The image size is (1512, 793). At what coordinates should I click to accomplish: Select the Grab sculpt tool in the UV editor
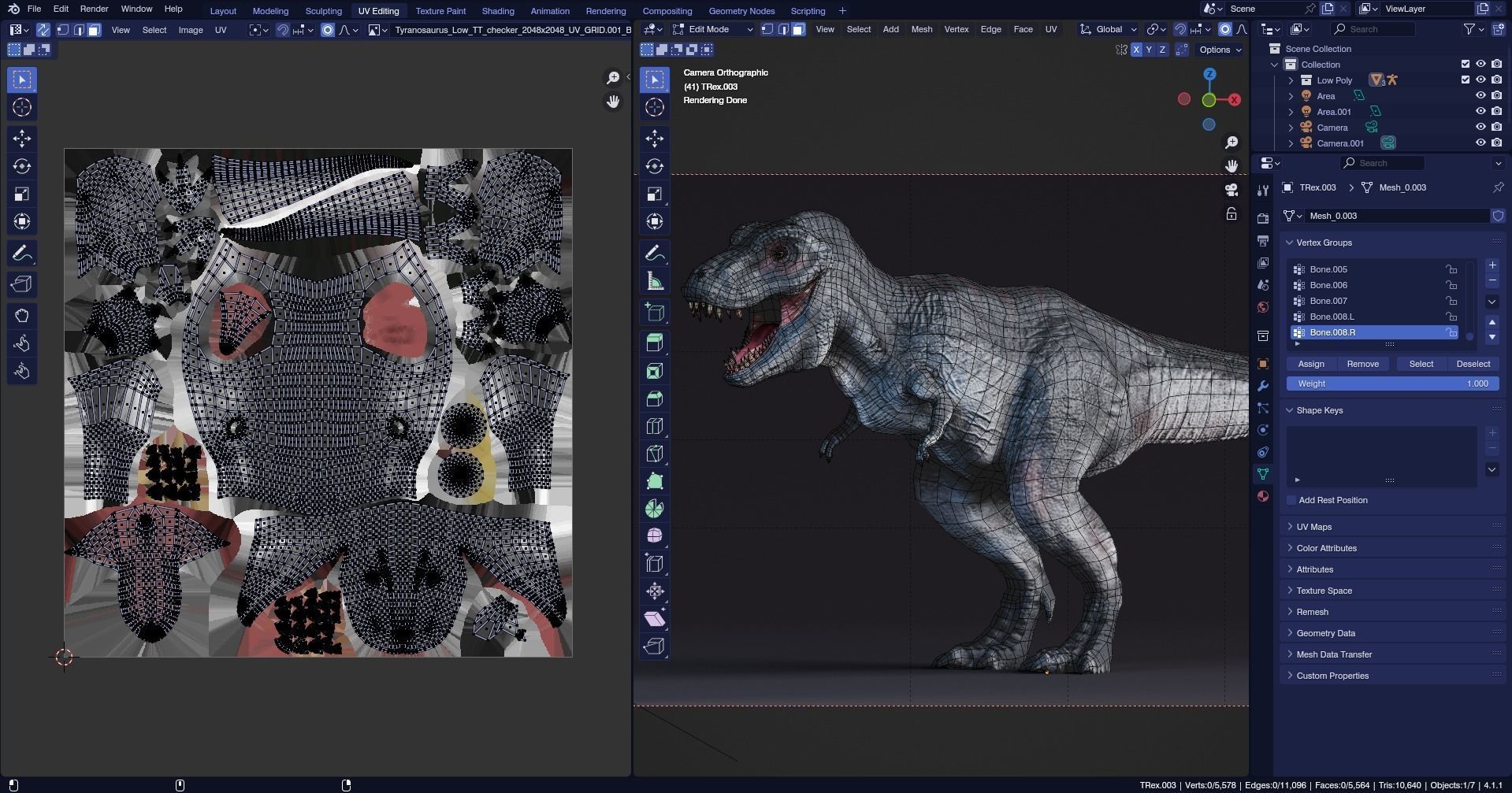pos(22,316)
